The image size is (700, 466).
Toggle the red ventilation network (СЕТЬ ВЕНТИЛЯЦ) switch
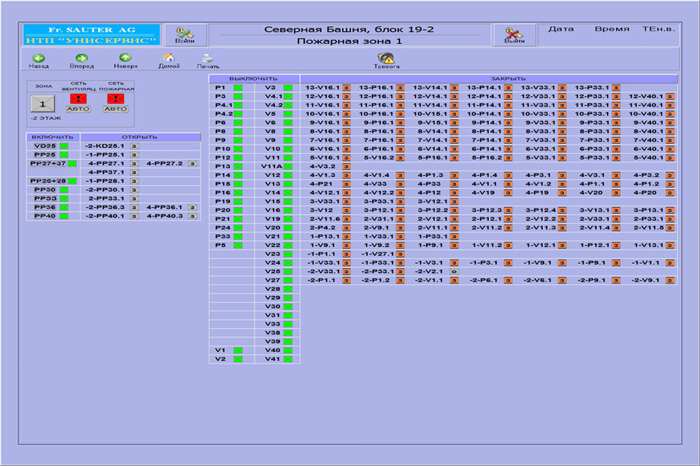pyautogui.click(x=78, y=99)
